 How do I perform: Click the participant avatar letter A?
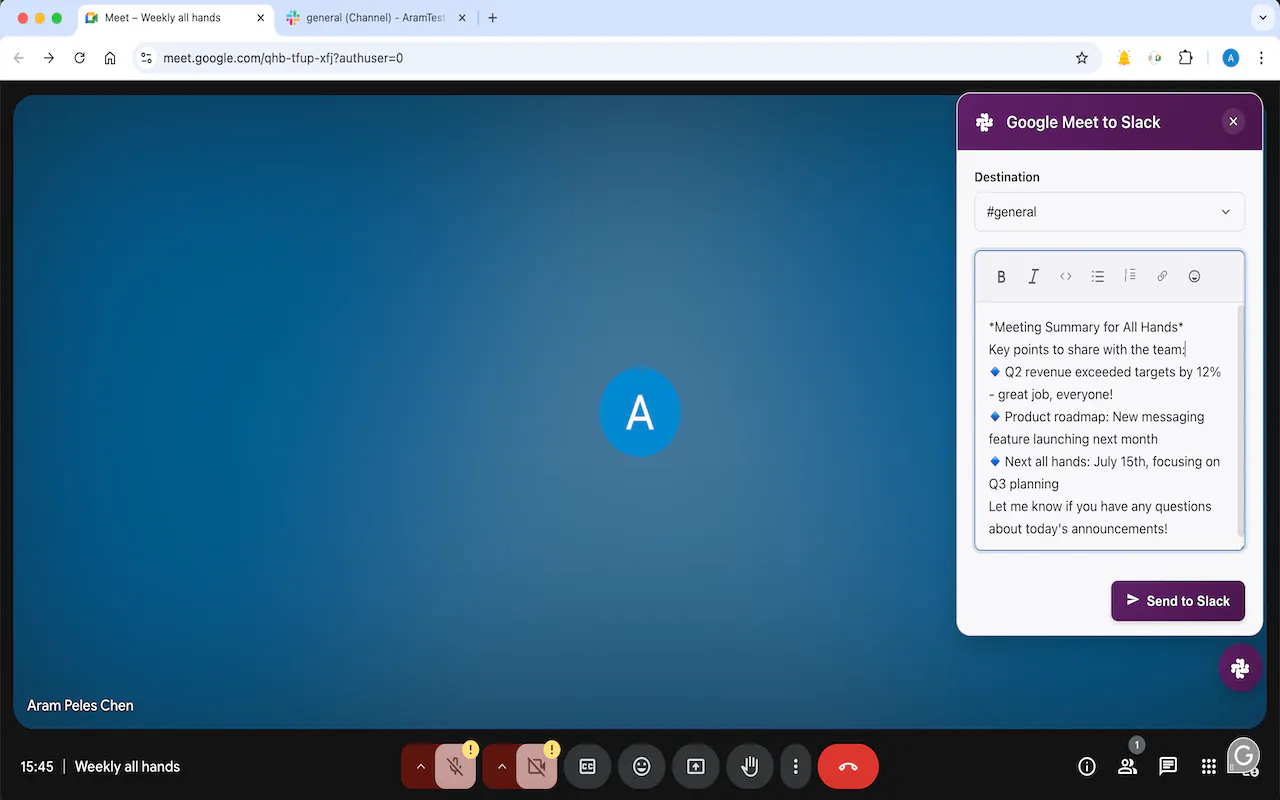pyautogui.click(x=640, y=412)
